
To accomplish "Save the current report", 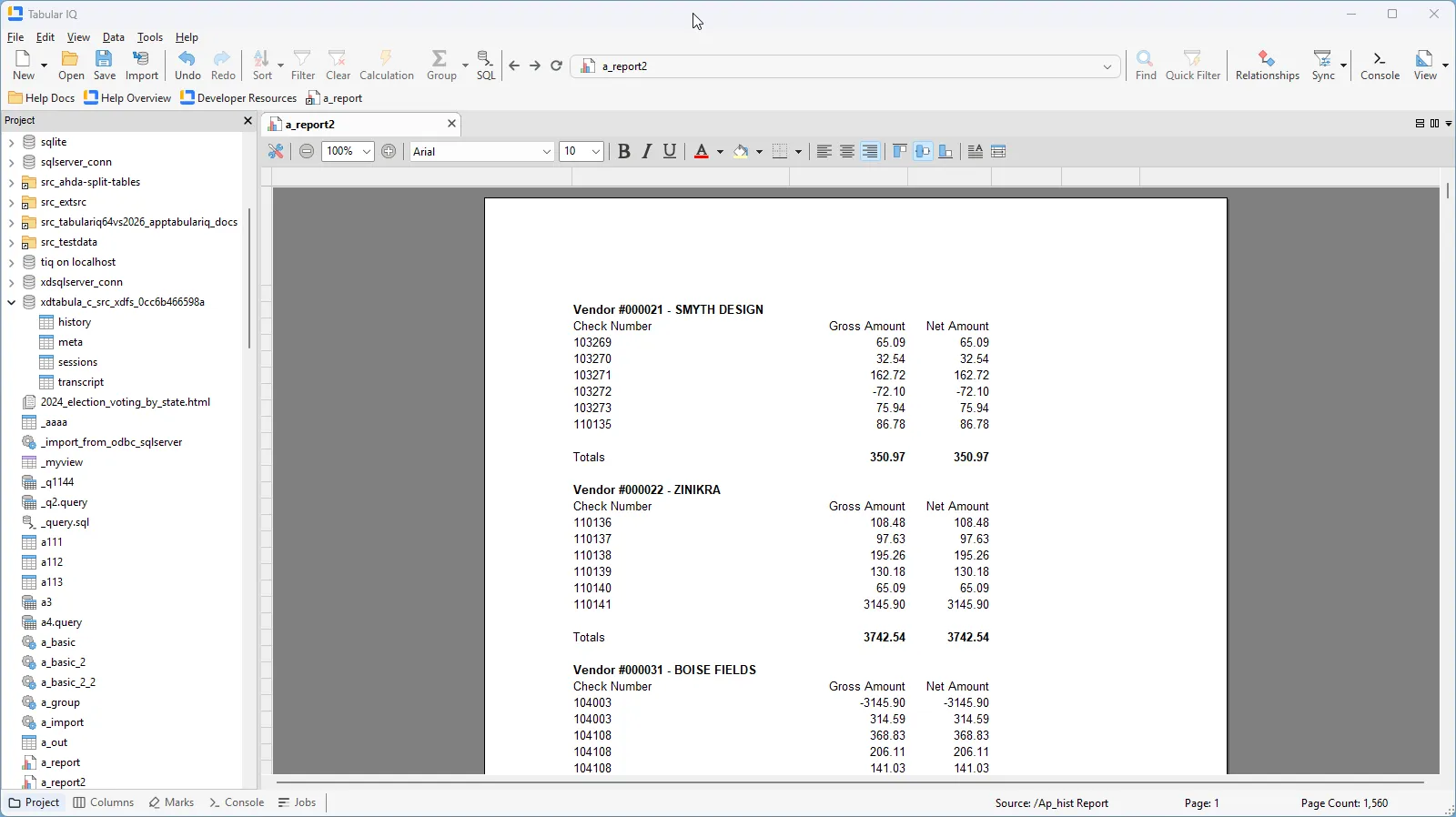I will (x=105, y=66).
